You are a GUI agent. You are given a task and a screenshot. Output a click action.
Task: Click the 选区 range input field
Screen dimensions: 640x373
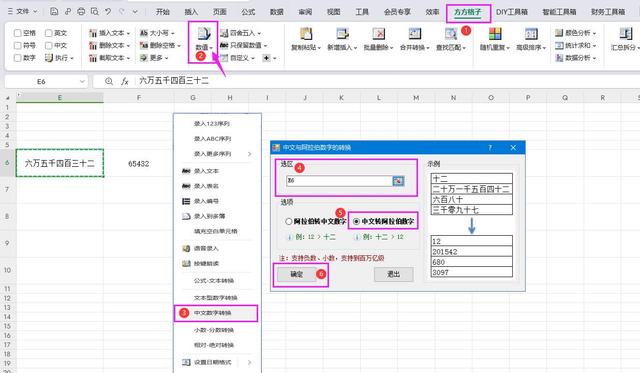tap(339, 181)
